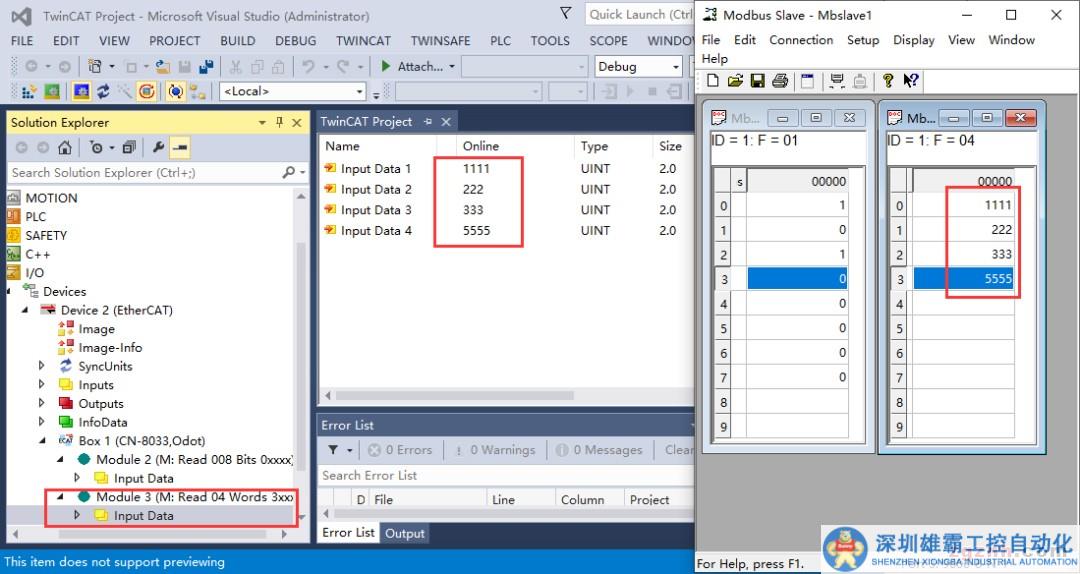Expand the SyncUnits tree node
The image size is (1080, 574).
tap(42, 366)
